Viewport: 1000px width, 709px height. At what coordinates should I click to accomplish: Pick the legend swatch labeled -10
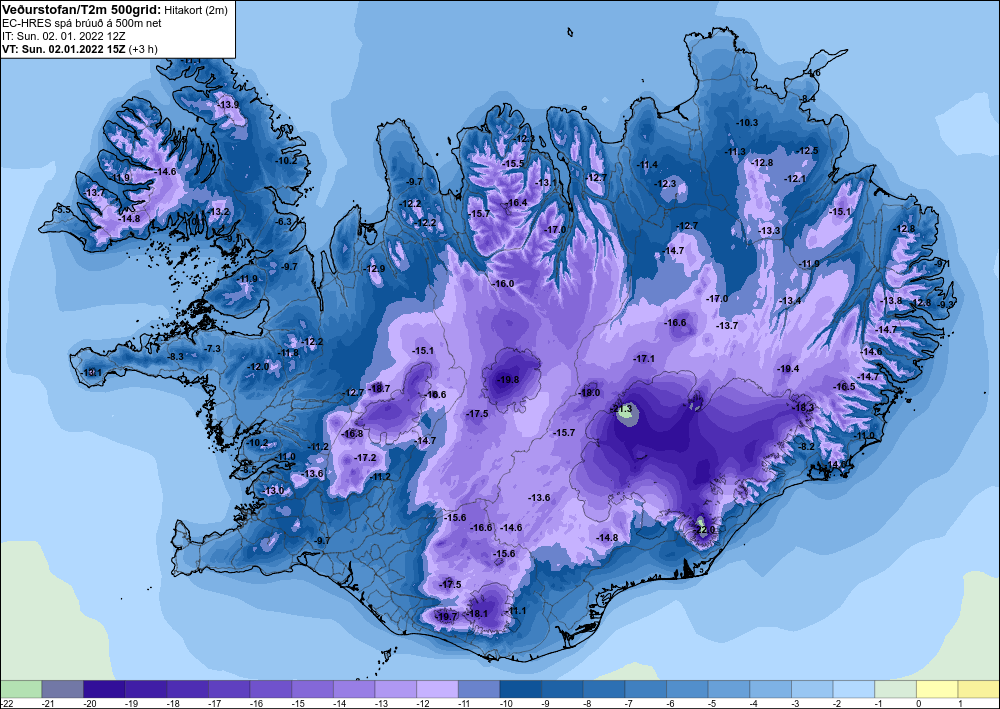click(520, 689)
